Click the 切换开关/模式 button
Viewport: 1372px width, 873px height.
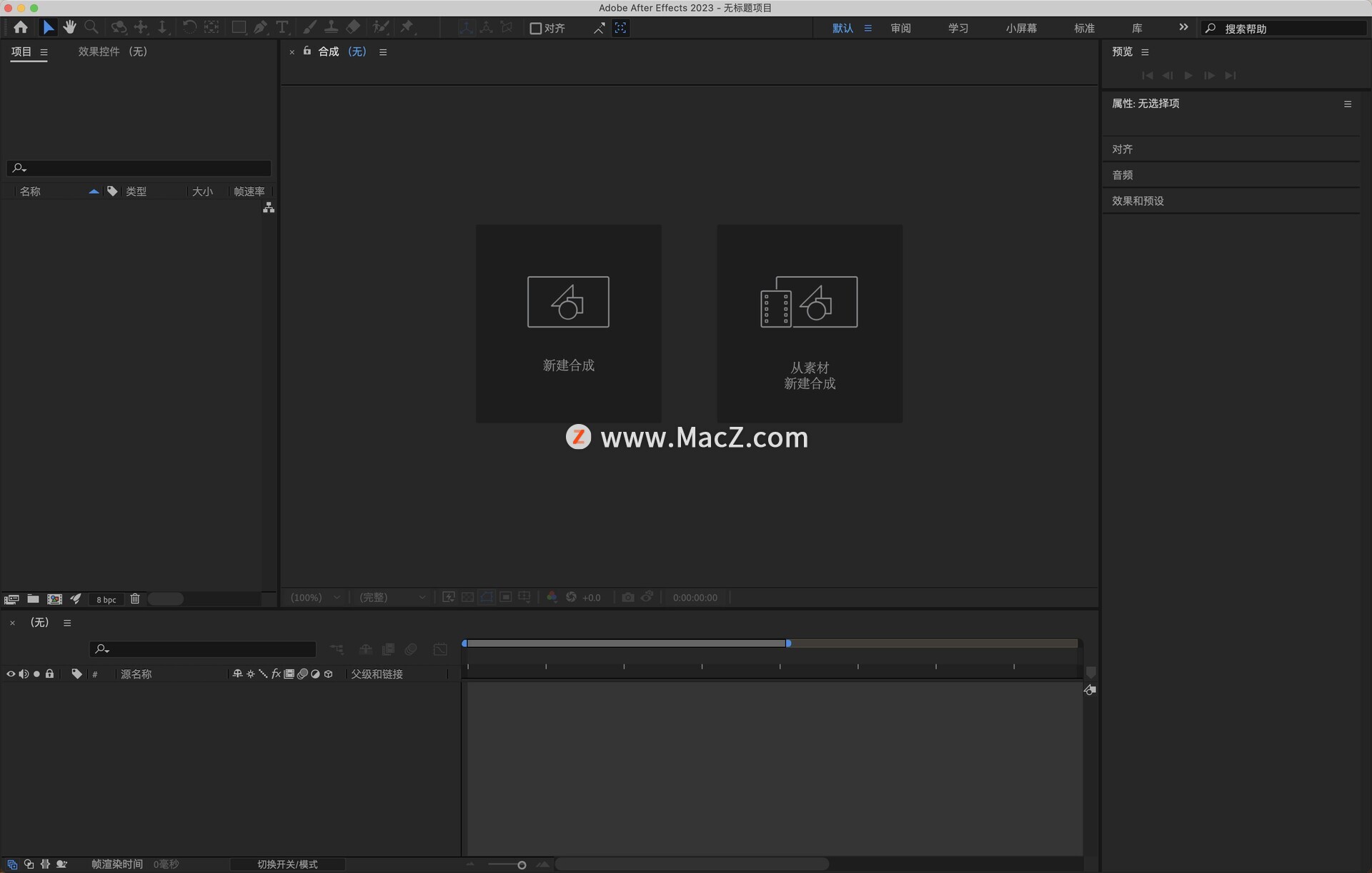point(287,864)
